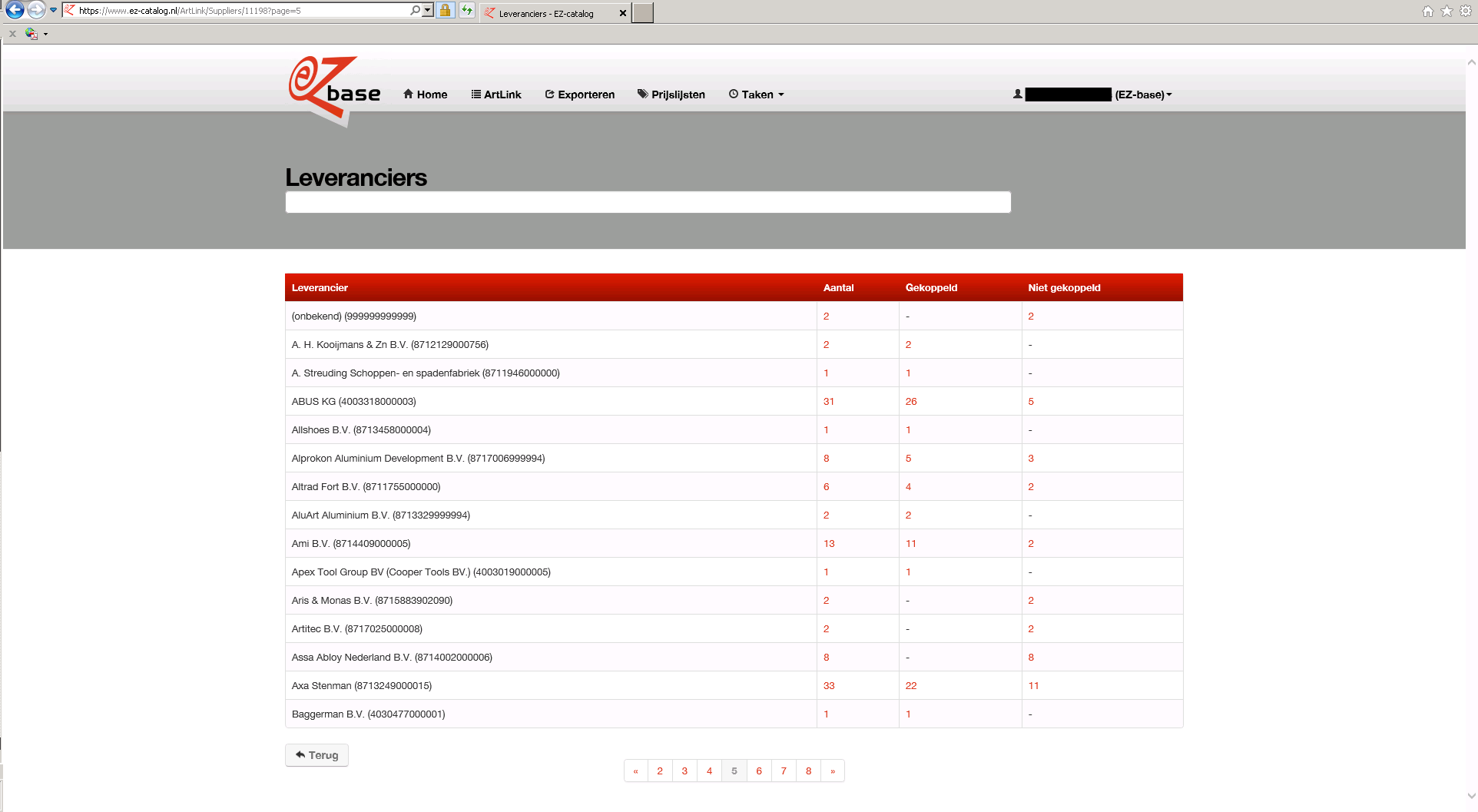Click Gekoppeld 22 for Axa Stenman

pos(911,686)
